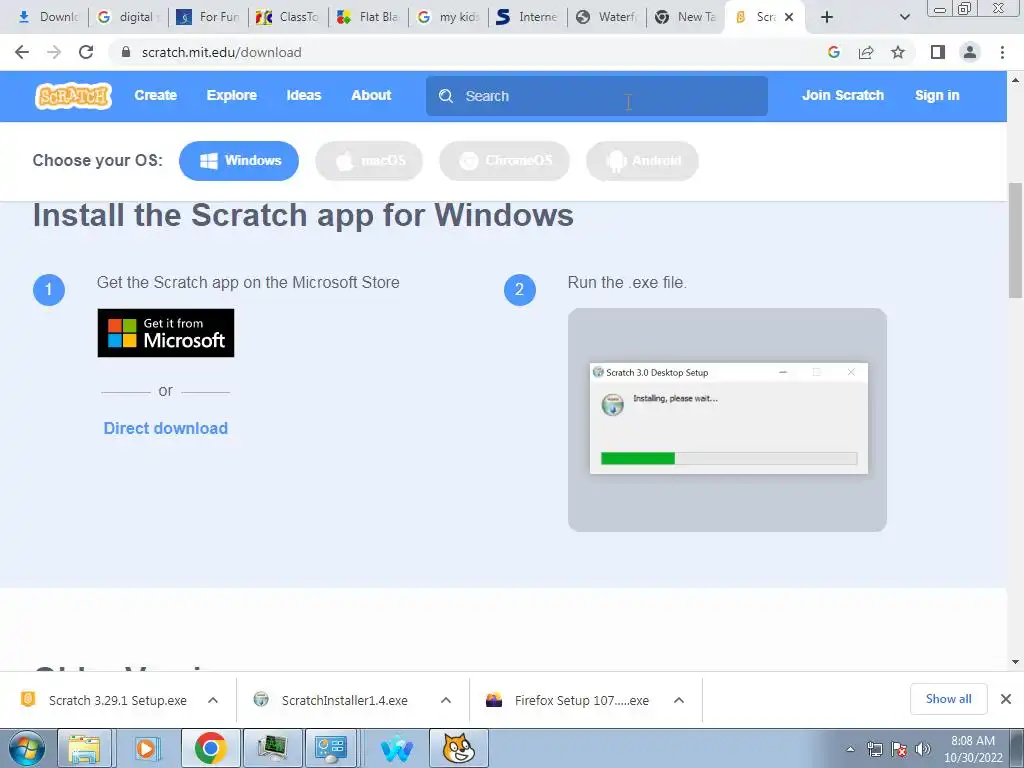Open the ScratchInstaller1.4.exe download
The height and width of the screenshot is (768, 1024).
tap(333, 700)
